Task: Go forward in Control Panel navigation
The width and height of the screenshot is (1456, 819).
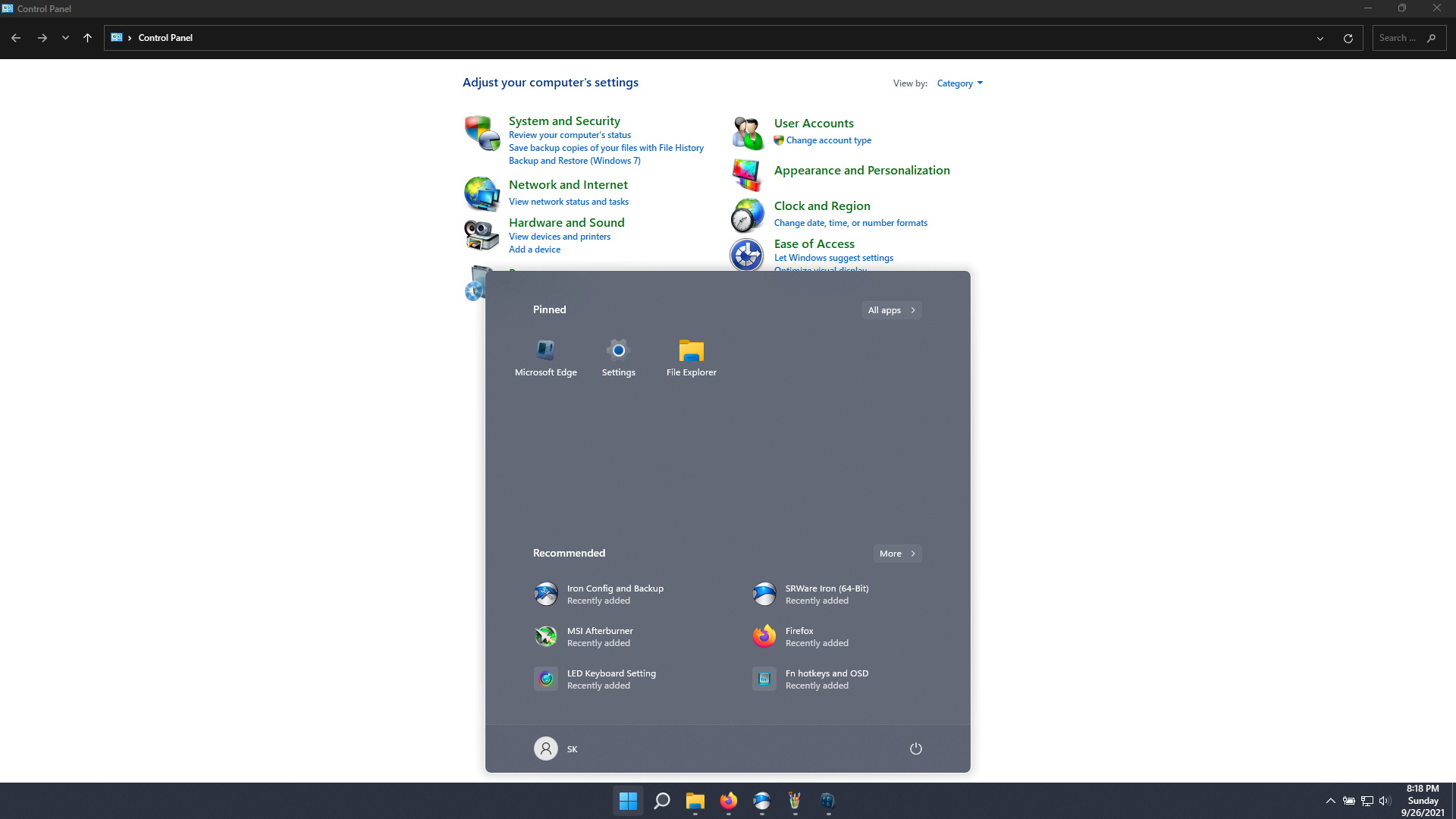Action: tap(42, 38)
